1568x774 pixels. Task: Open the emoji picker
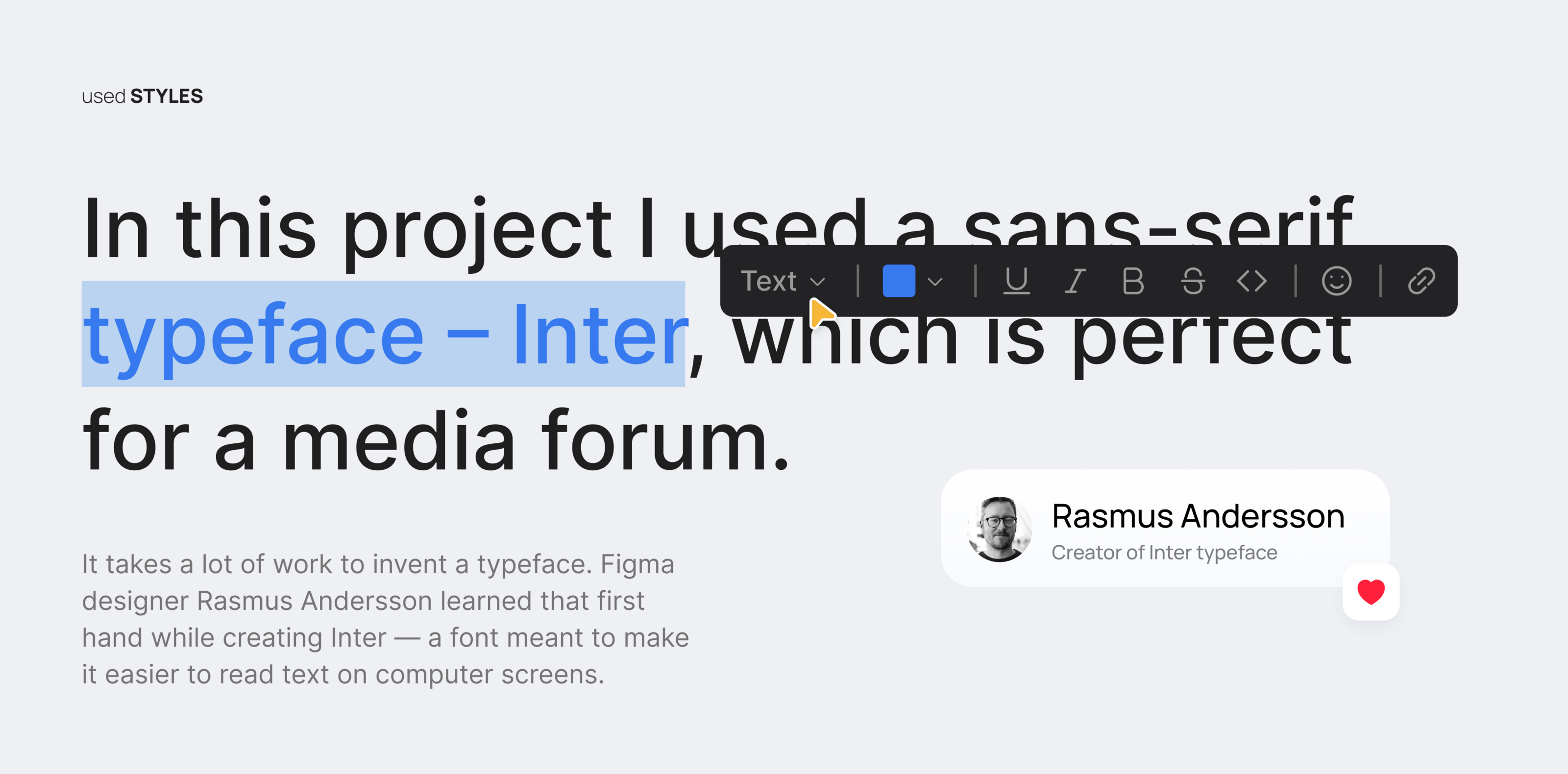coord(1336,281)
